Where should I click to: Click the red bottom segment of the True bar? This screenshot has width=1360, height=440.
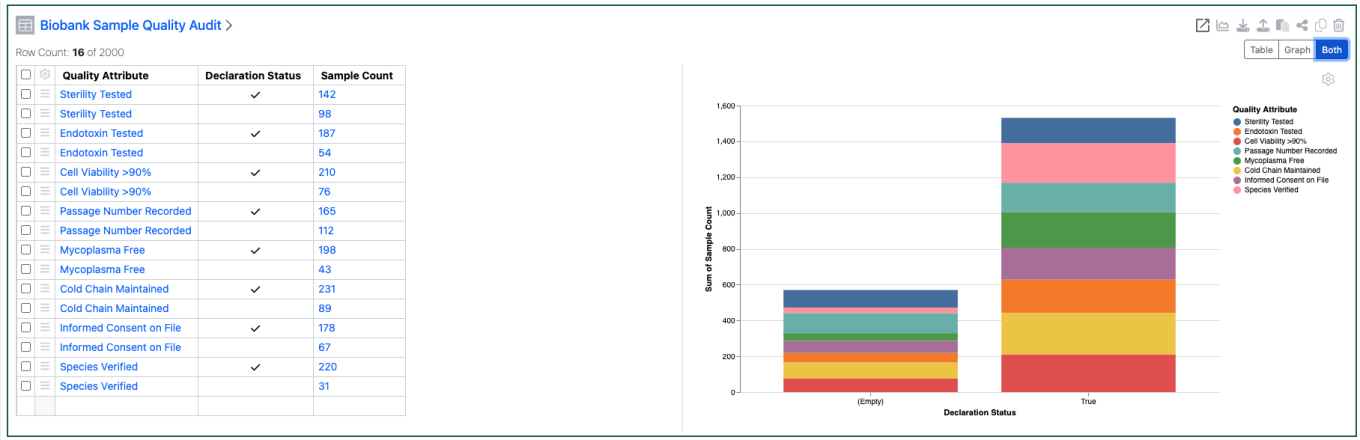point(1088,373)
